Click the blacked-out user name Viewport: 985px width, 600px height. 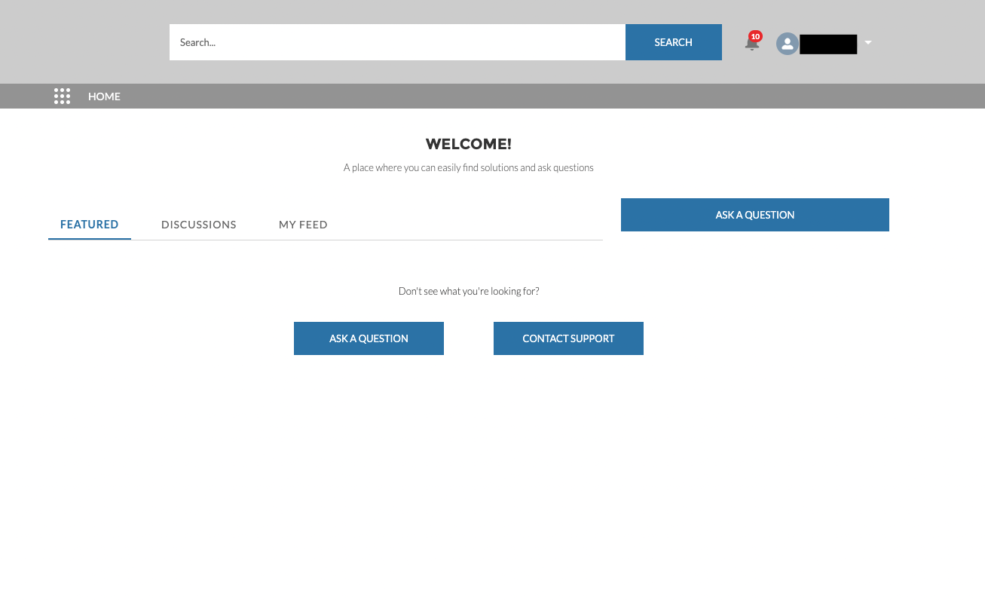(828, 44)
